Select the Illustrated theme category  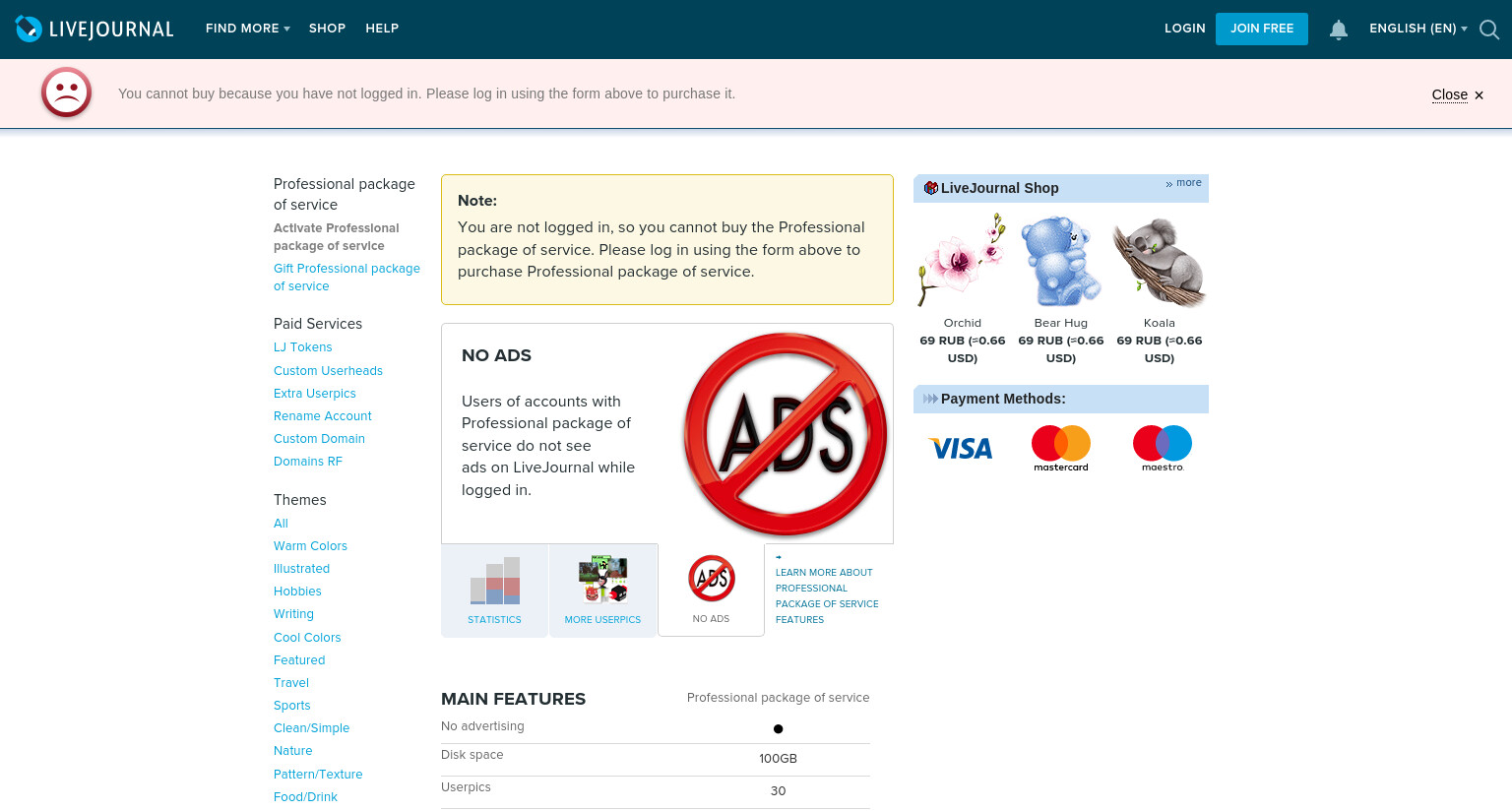pyautogui.click(x=301, y=569)
